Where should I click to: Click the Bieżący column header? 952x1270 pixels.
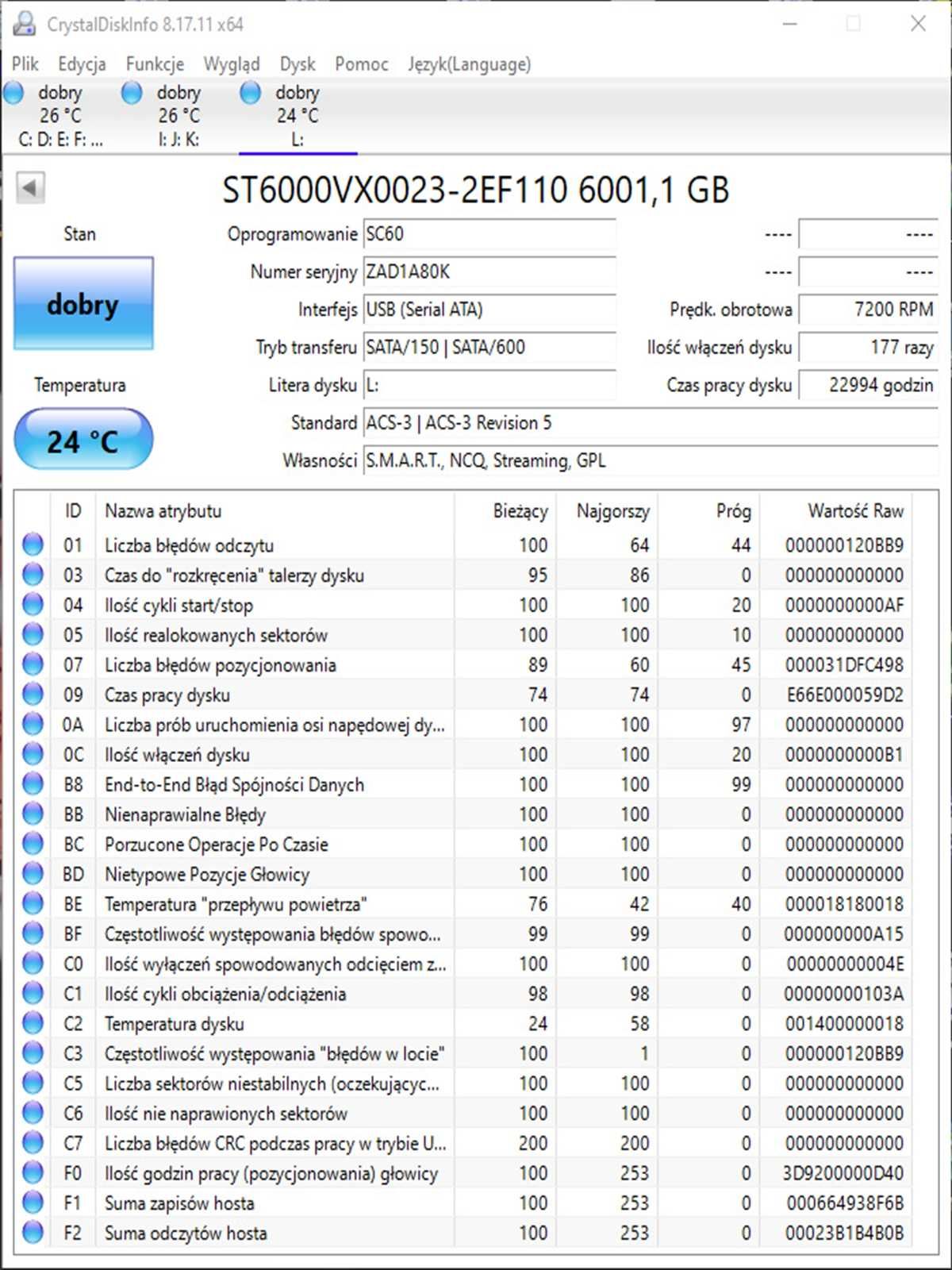click(x=505, y=511)
